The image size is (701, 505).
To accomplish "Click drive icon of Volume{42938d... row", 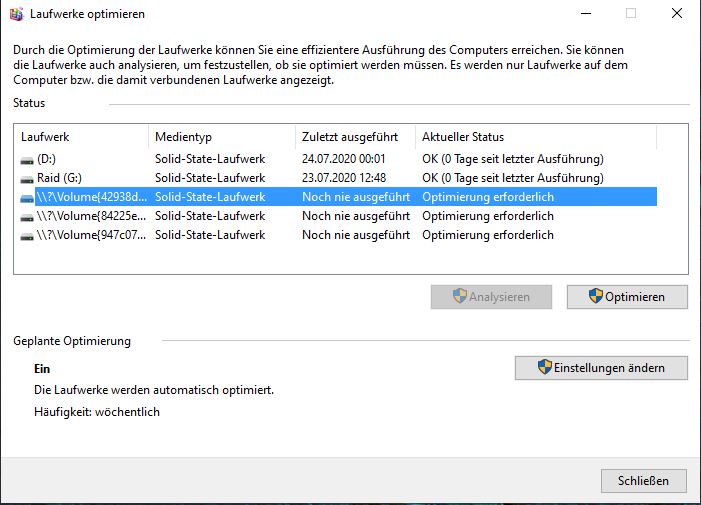I will 27,198.
